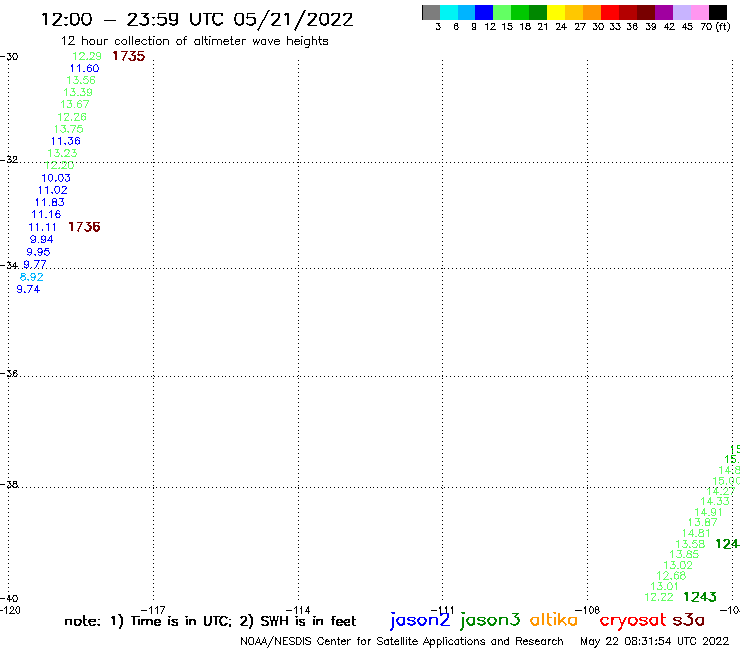Click the 1243 time stamp label
This screenshot has width=740, height=650.
(x=700, y=597)
